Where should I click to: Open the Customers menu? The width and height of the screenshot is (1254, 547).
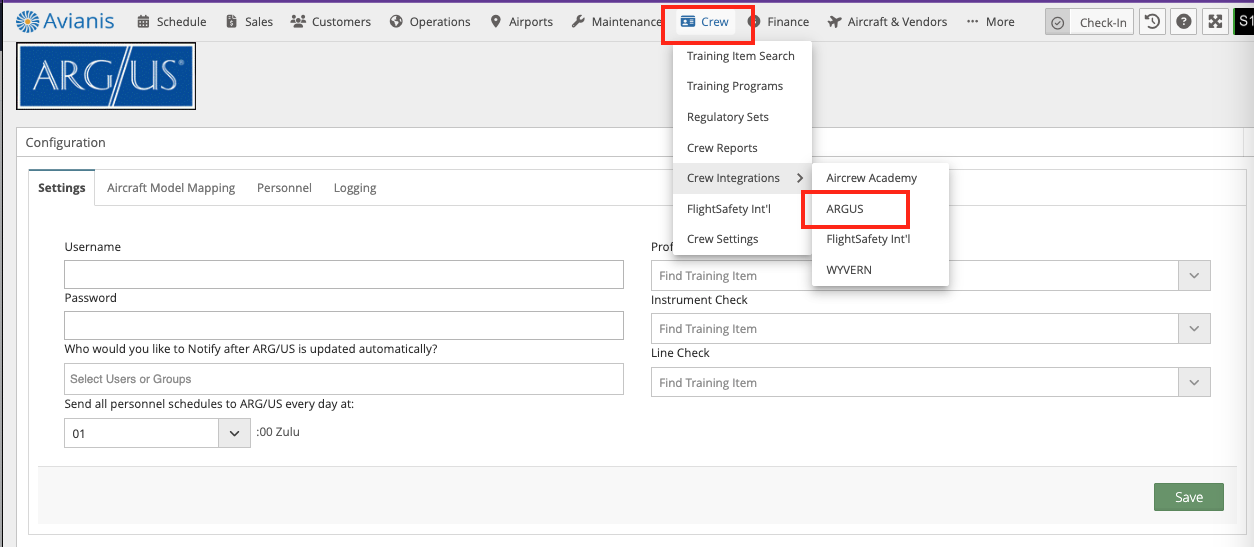(x=330, y=22)
